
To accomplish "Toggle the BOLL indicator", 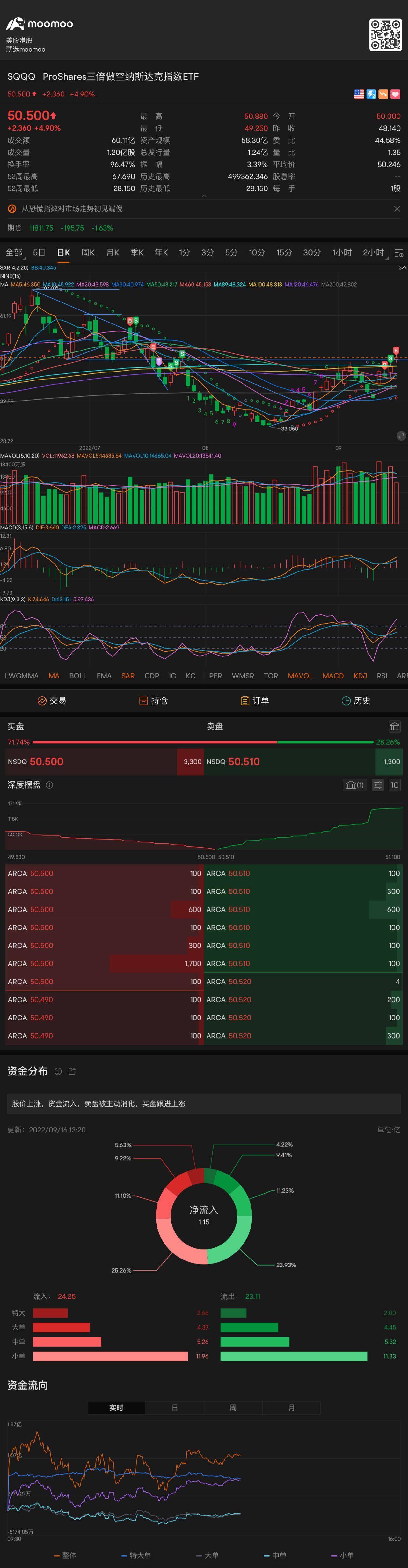I will coord(78,676).
